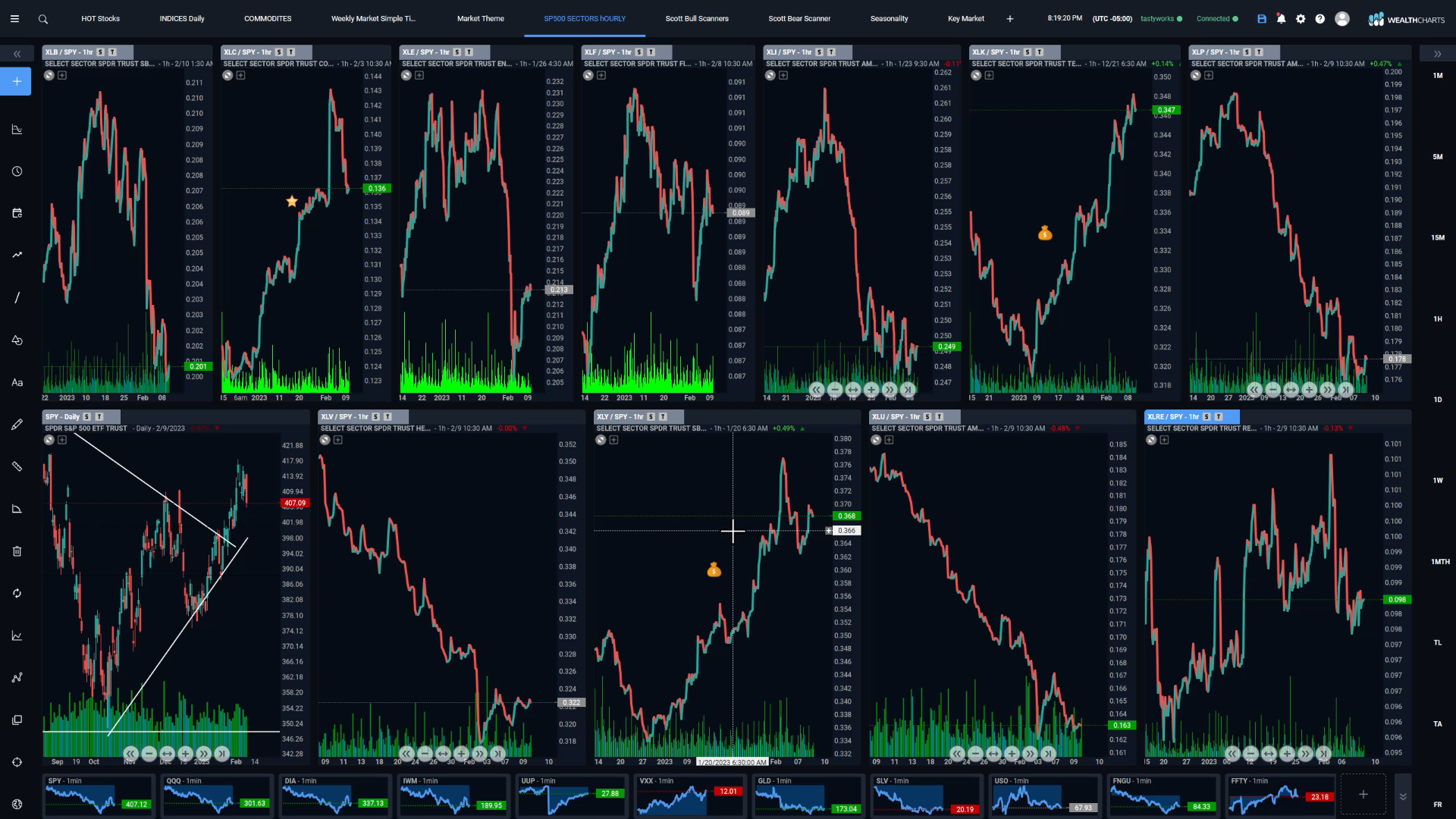This screenshot has height=819, width=1456.
Task: Open the SPY - 1min mini chart
Action: [99, 795]
